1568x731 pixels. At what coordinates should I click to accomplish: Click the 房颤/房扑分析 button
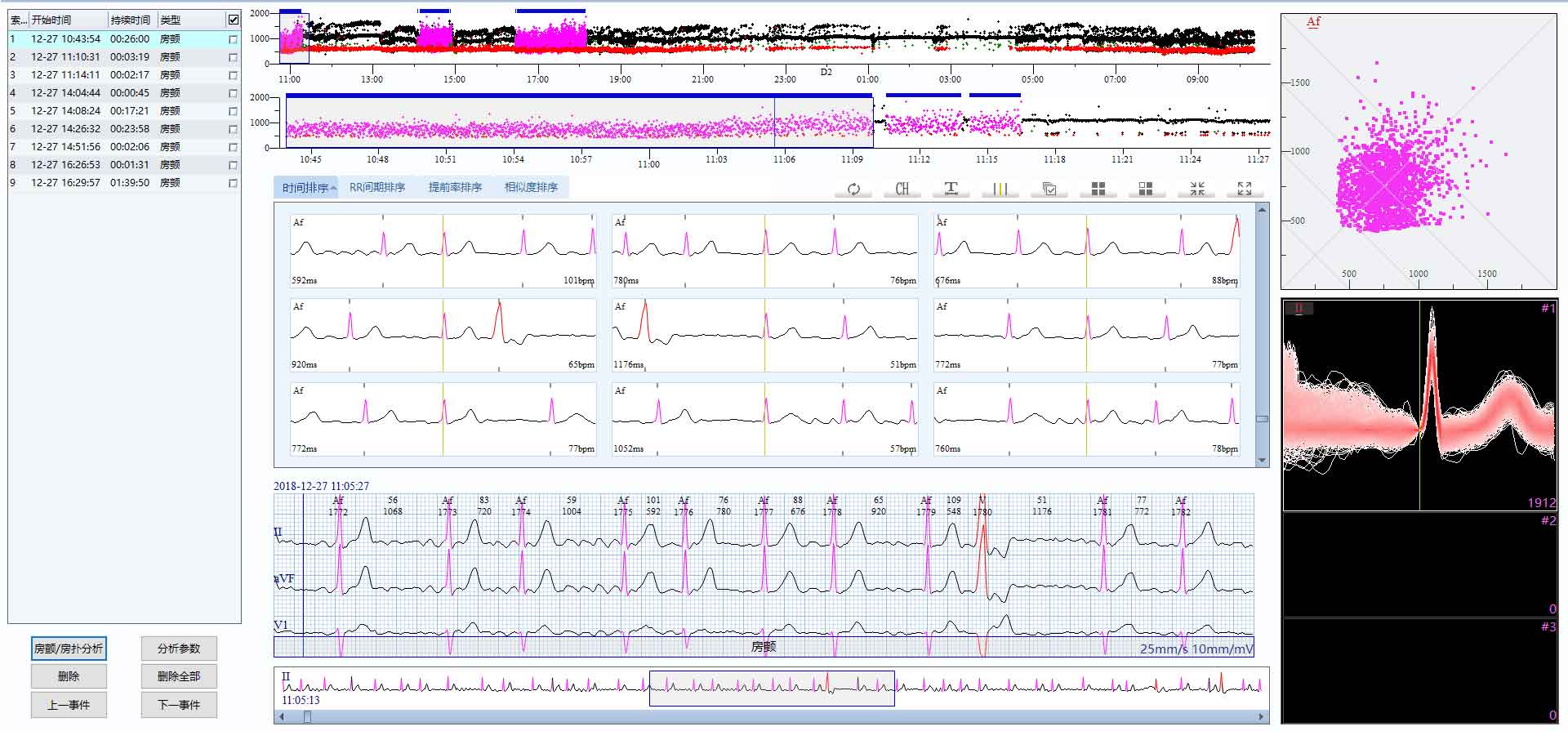point(69,649)
